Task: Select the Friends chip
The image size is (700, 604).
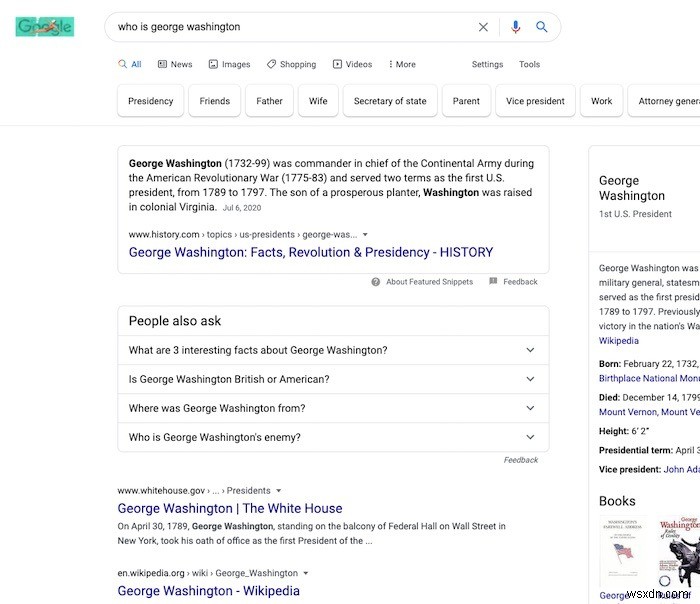Action: (x=215, y=101)
